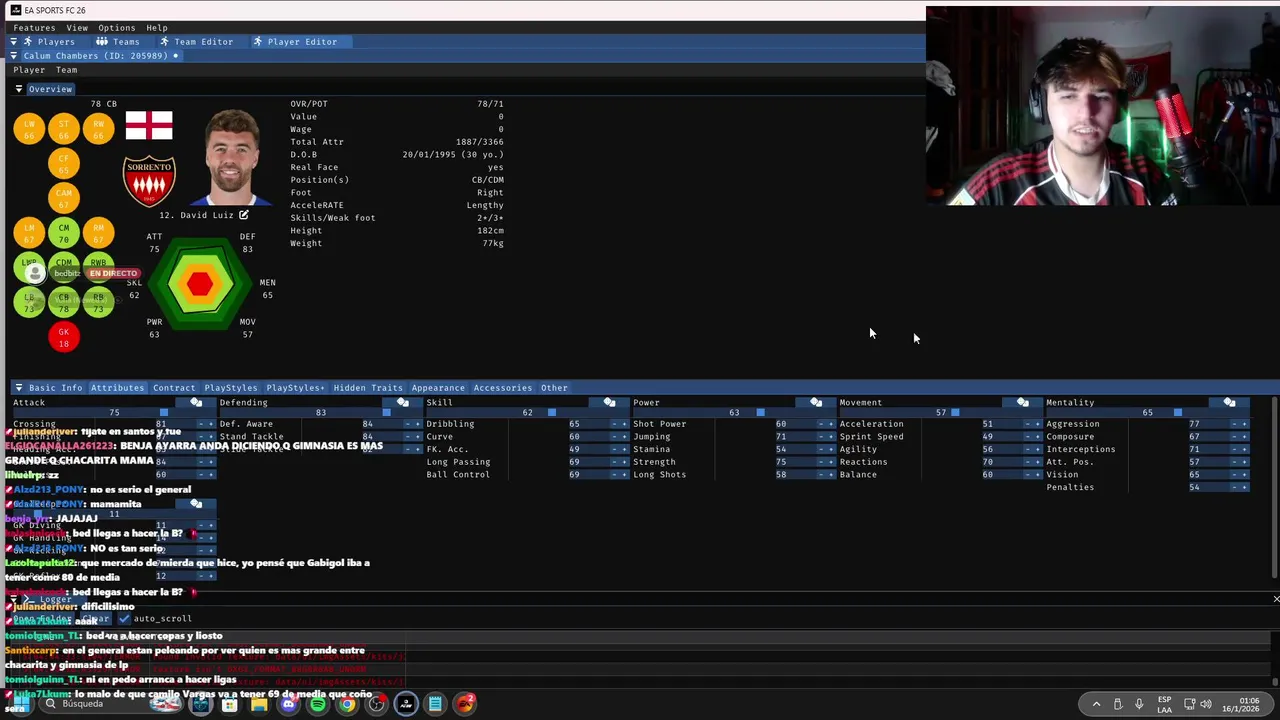
Task: Randomize Movement attributes with dice icon
Action: 1022,402
